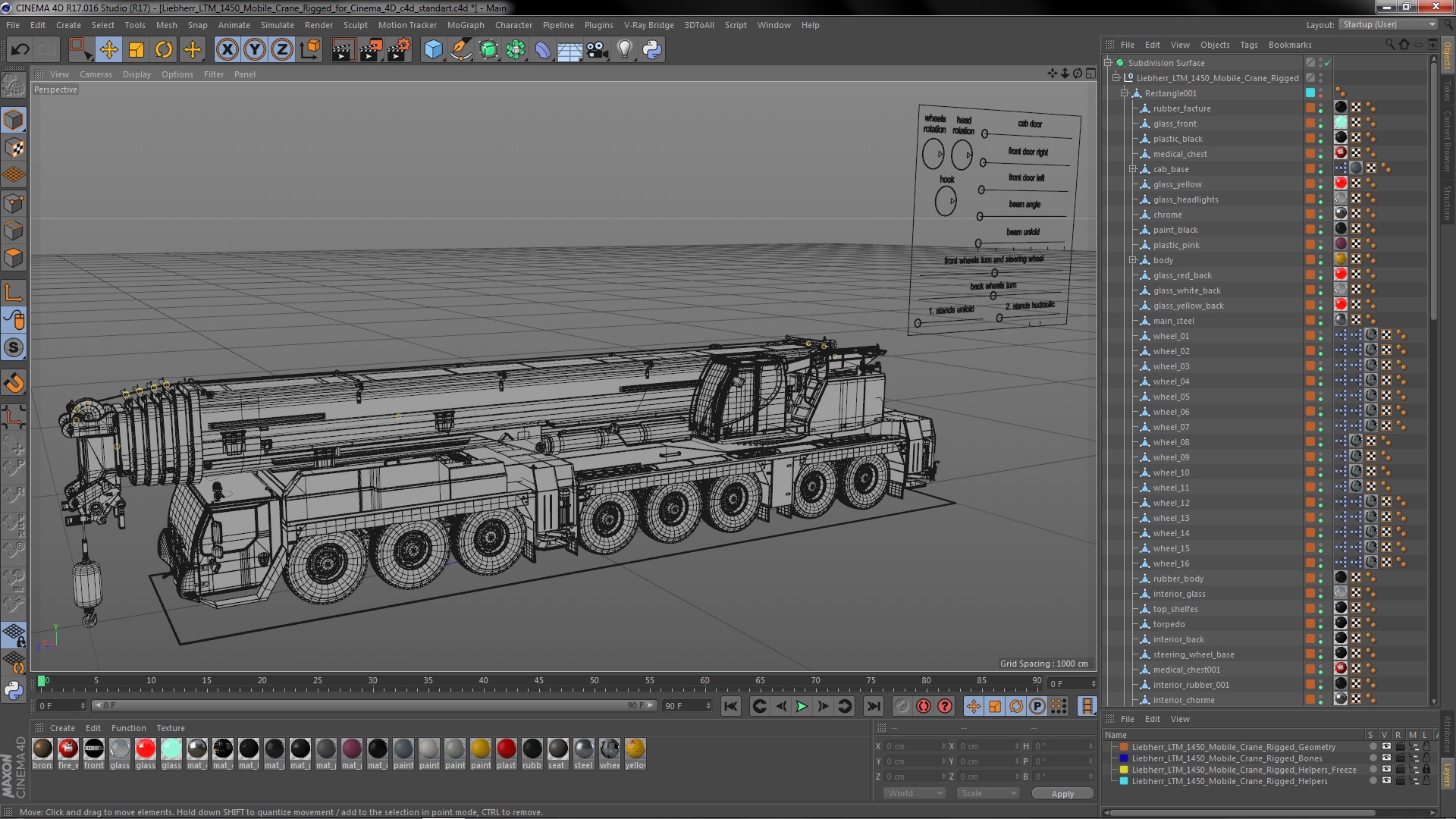This screenshot has height=819, width=1456.
Task: Toggle Enable Snap icon
Action: [x=14, y=347]
